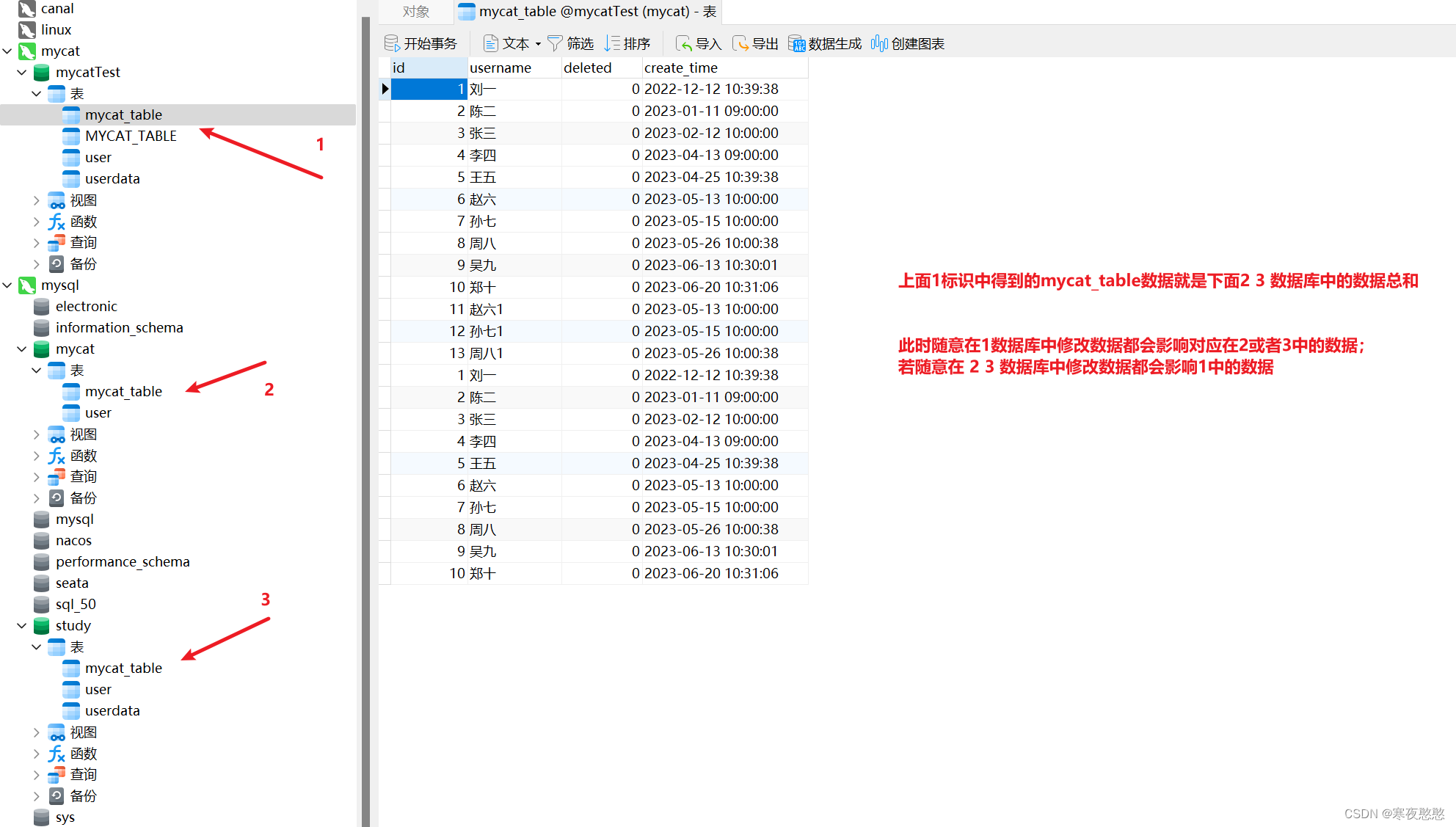Expand the 函数 node under study

(x=36, y=753)
